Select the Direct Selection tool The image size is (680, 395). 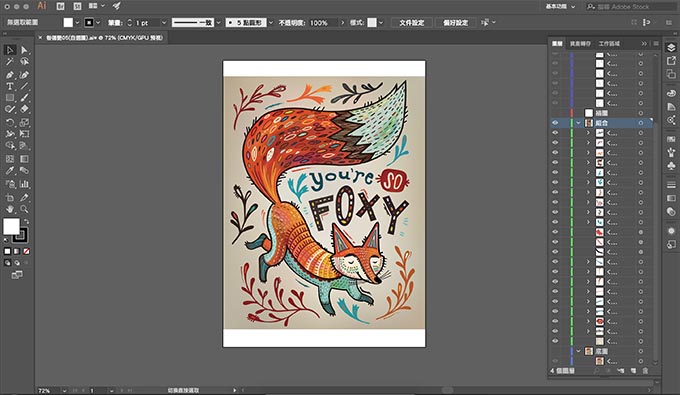pos(24,50)
